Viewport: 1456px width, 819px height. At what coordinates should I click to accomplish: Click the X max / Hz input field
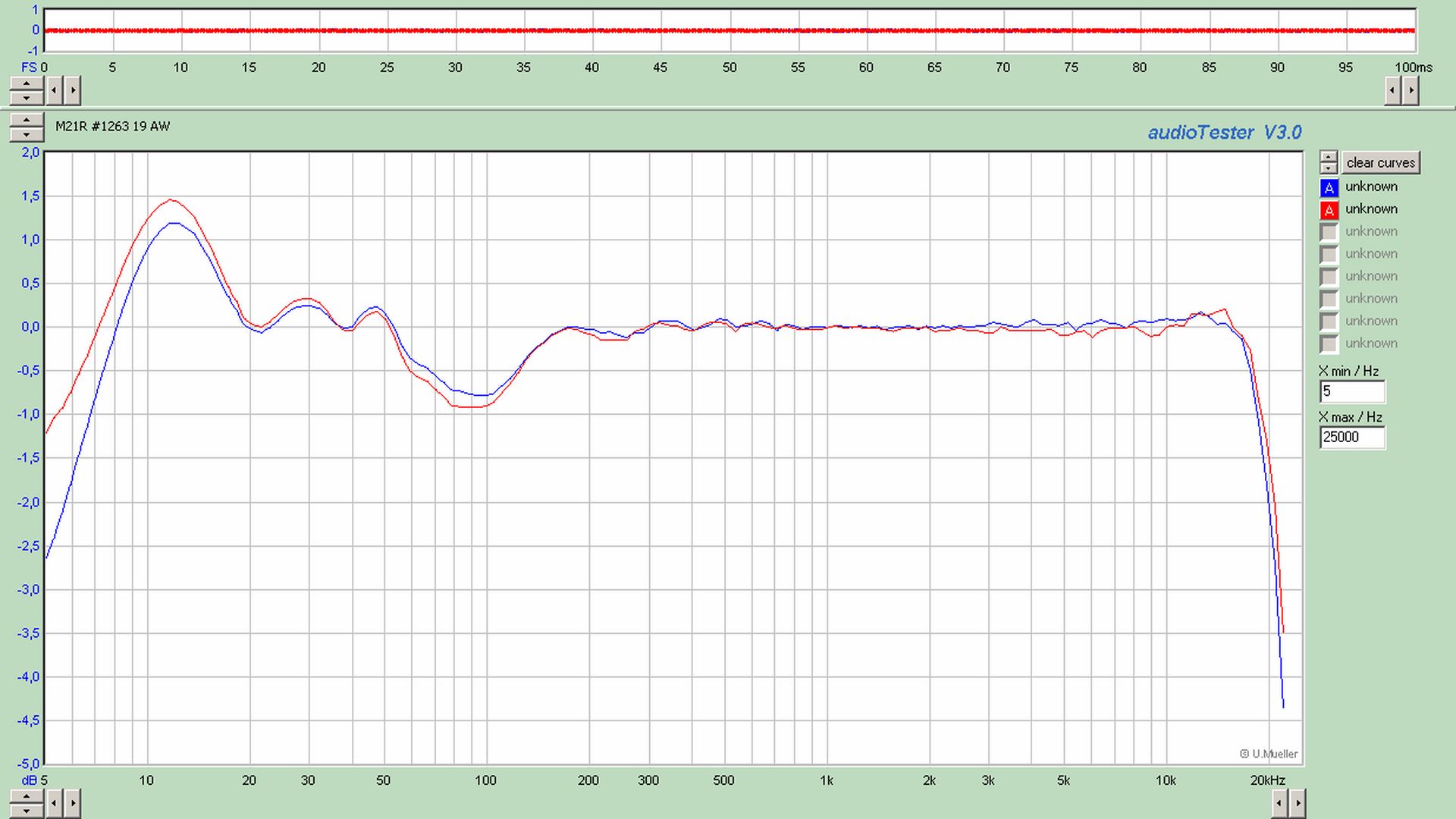(1352, 437)
